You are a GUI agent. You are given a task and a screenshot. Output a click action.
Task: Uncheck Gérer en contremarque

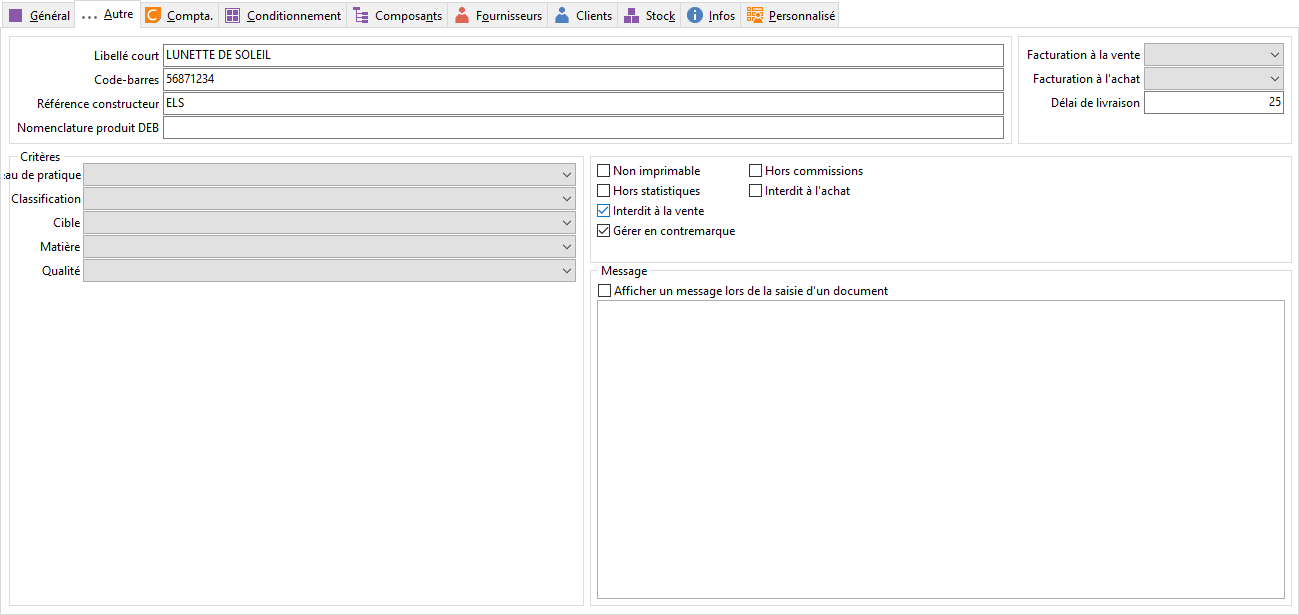pyautogui.click(x=603, y=231)
